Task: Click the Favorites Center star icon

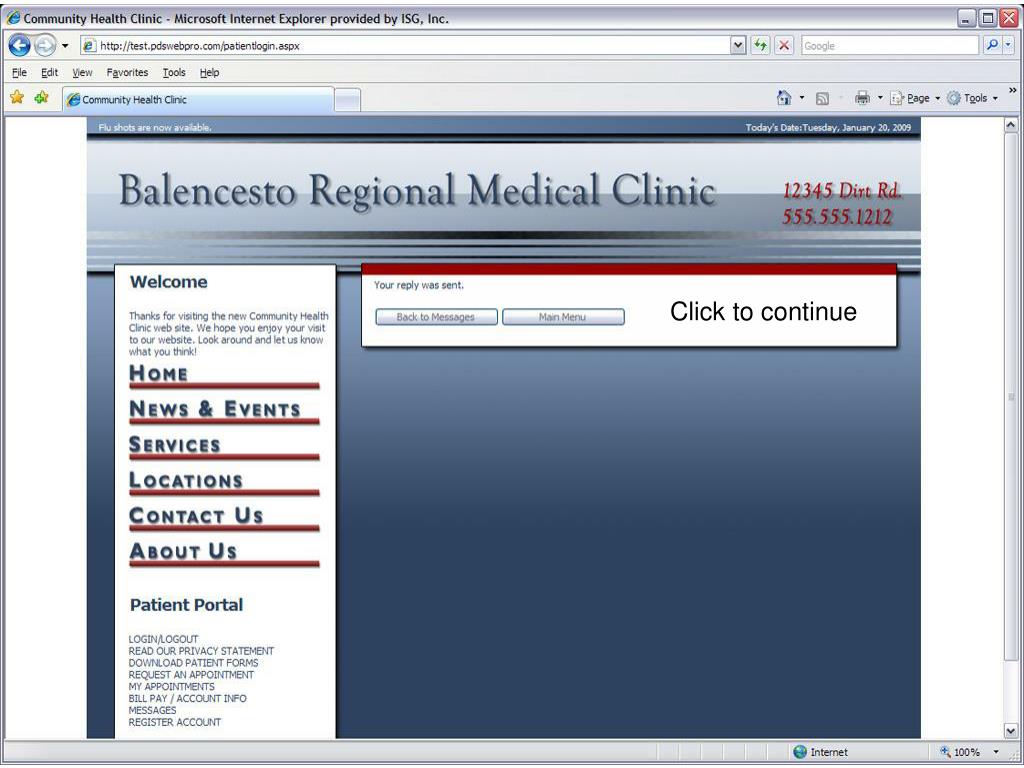Action: (x=17, y=98)
